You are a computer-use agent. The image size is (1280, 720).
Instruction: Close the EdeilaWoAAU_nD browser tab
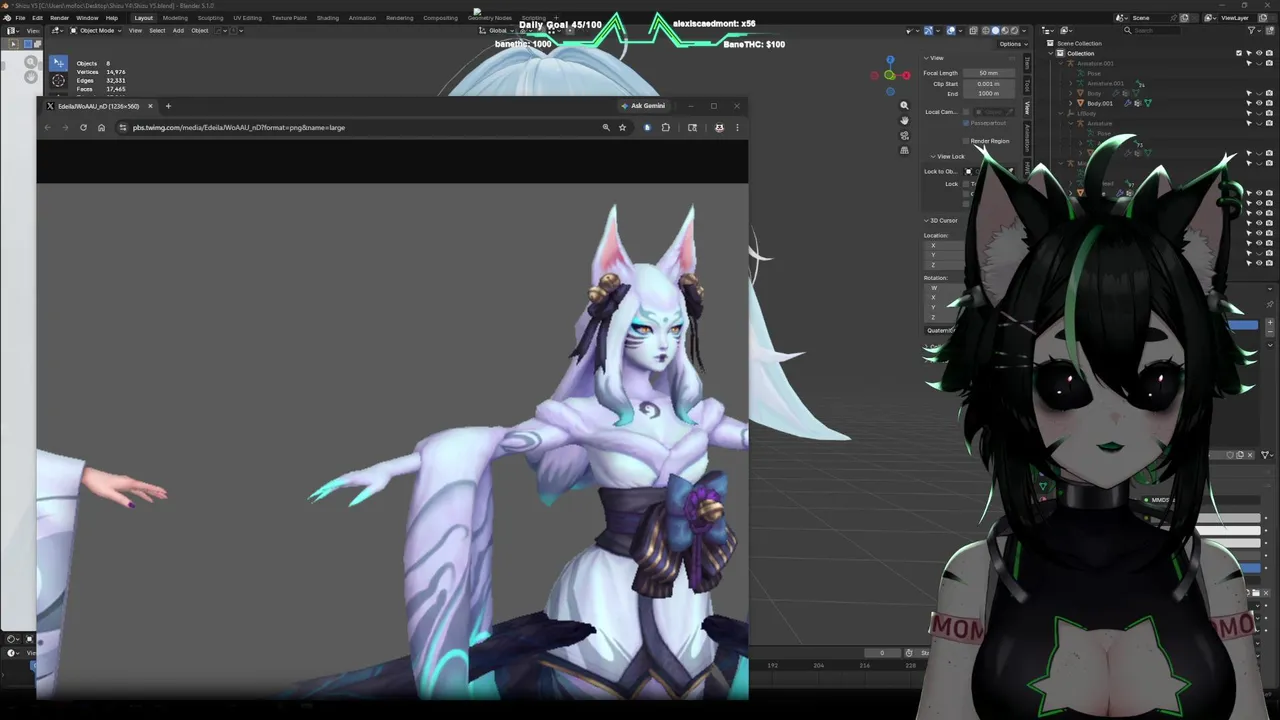coord(150,106)
